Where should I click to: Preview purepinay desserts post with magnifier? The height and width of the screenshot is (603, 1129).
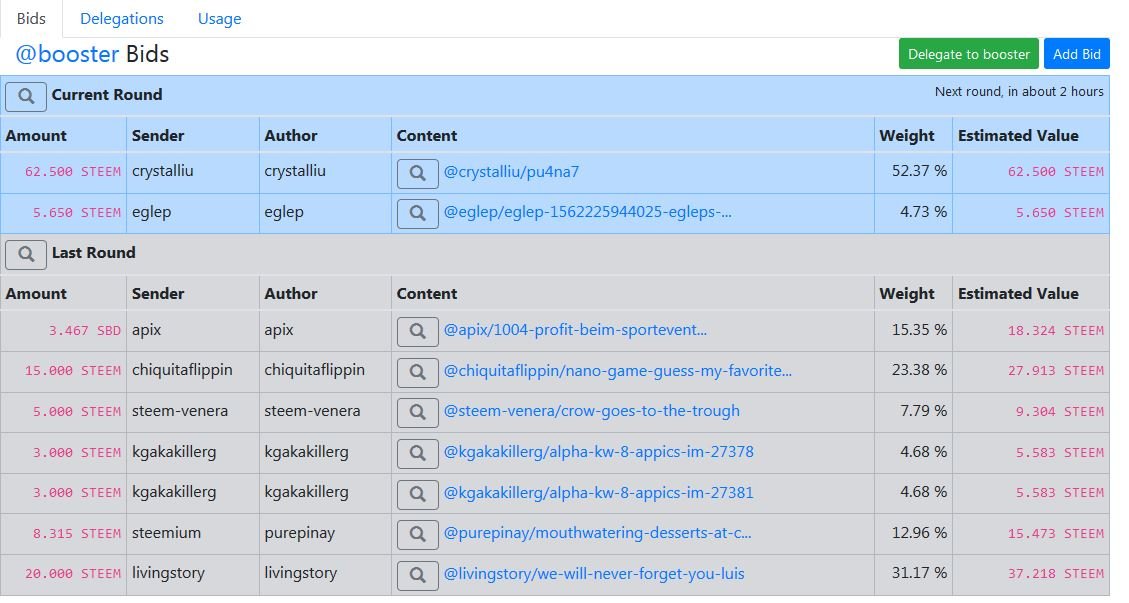(x=418, y=534)
